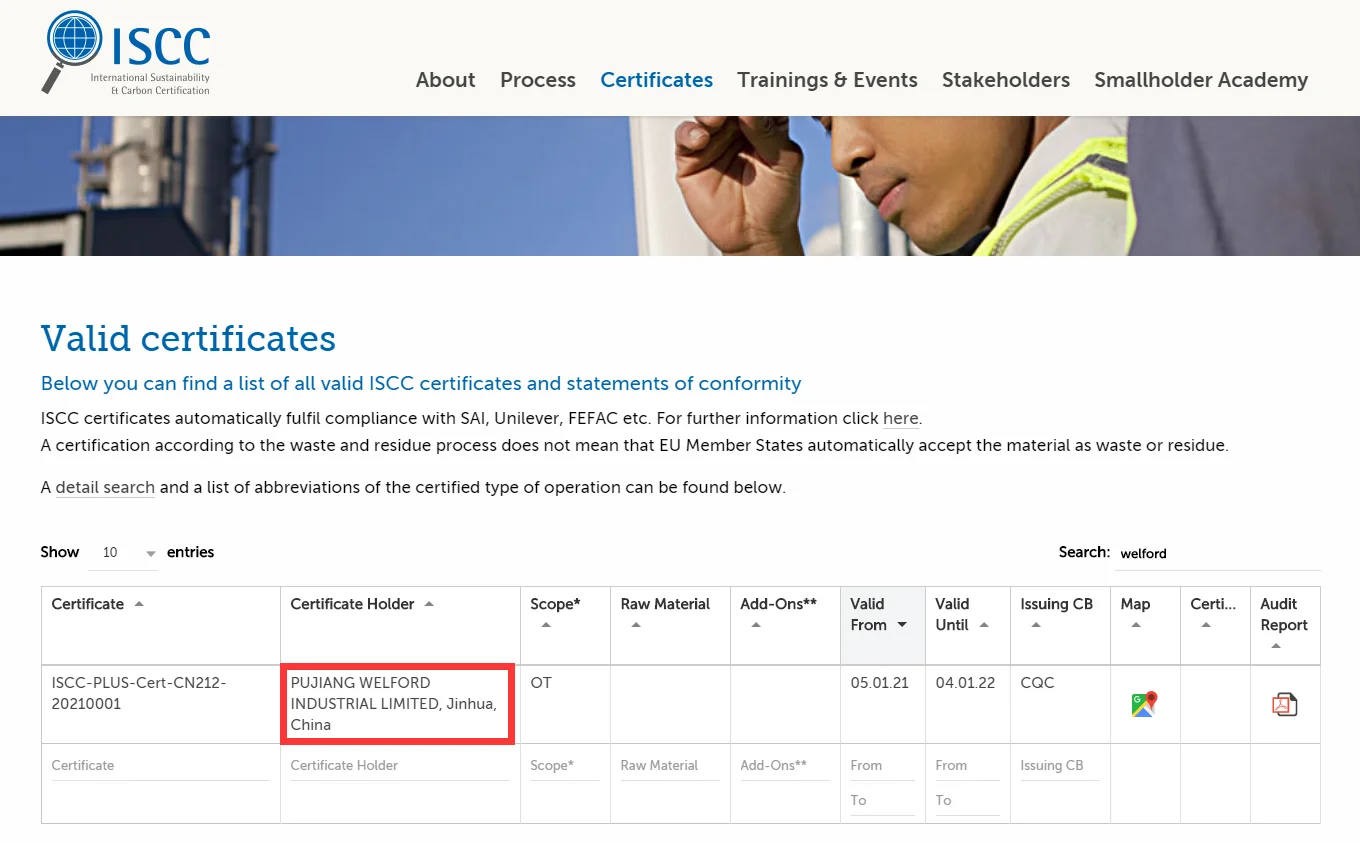Go to Smallholder Academy menu item

click(x=1200, y=80)
